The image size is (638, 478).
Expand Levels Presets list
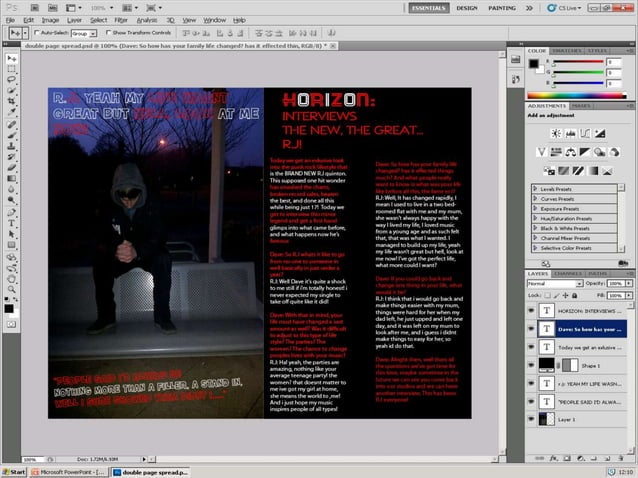tap(535, 189)
